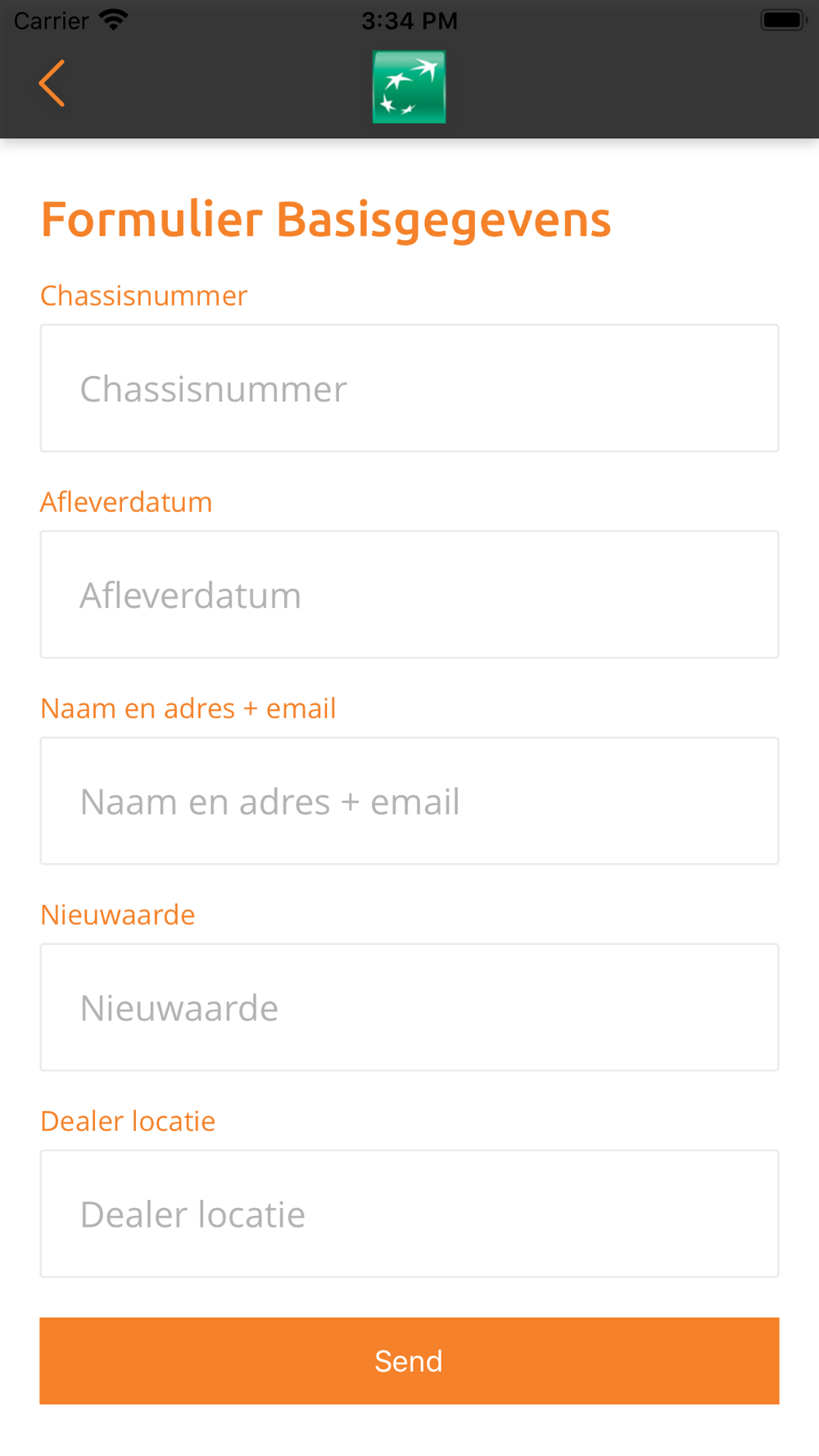Tap the Carrier text in status bar
This screenshot has height=1456, width=819.
pyautogui.click(x=52, y=20)
